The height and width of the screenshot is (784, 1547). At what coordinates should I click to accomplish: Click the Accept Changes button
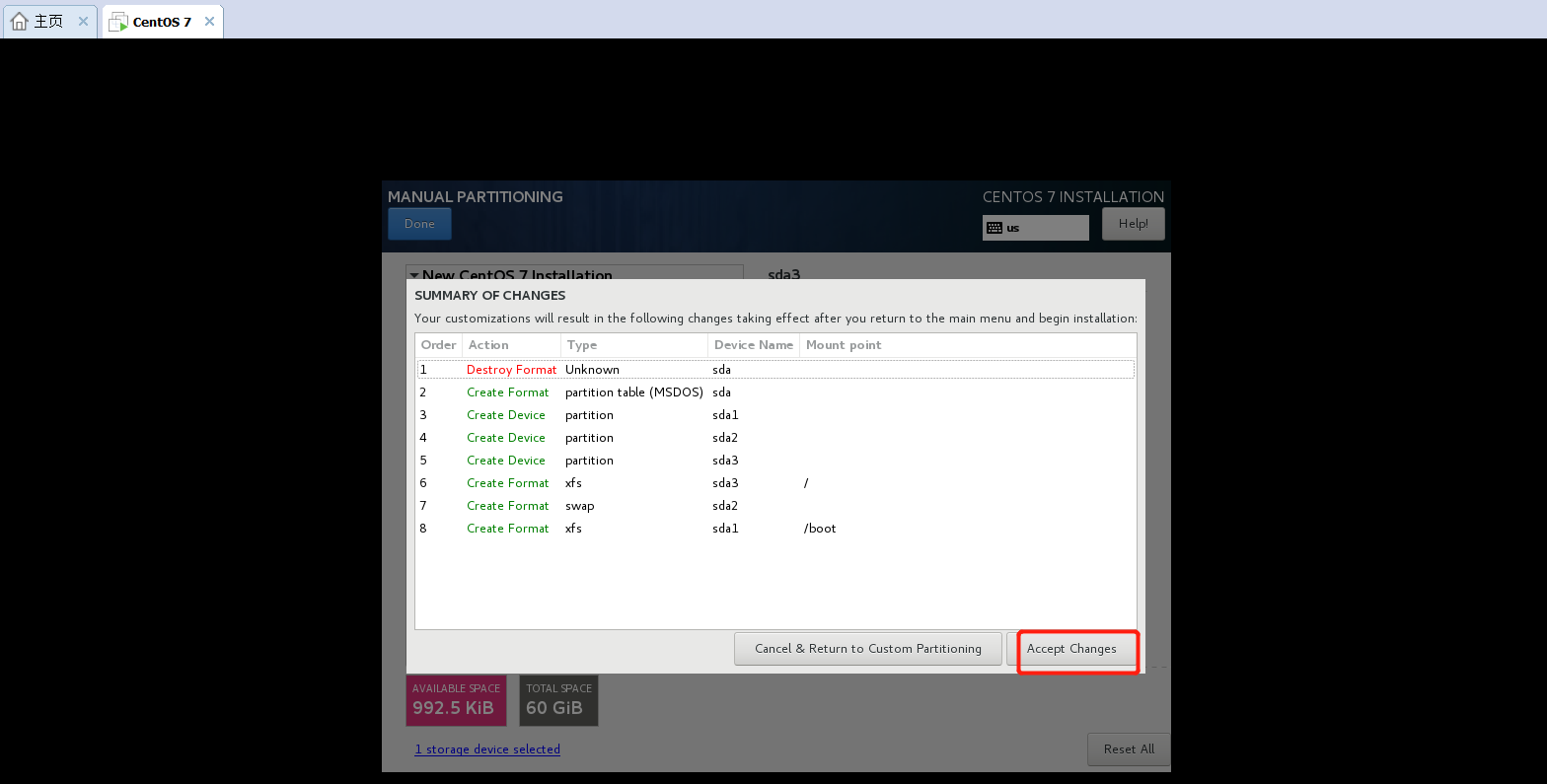click(x=1071, y=649)
